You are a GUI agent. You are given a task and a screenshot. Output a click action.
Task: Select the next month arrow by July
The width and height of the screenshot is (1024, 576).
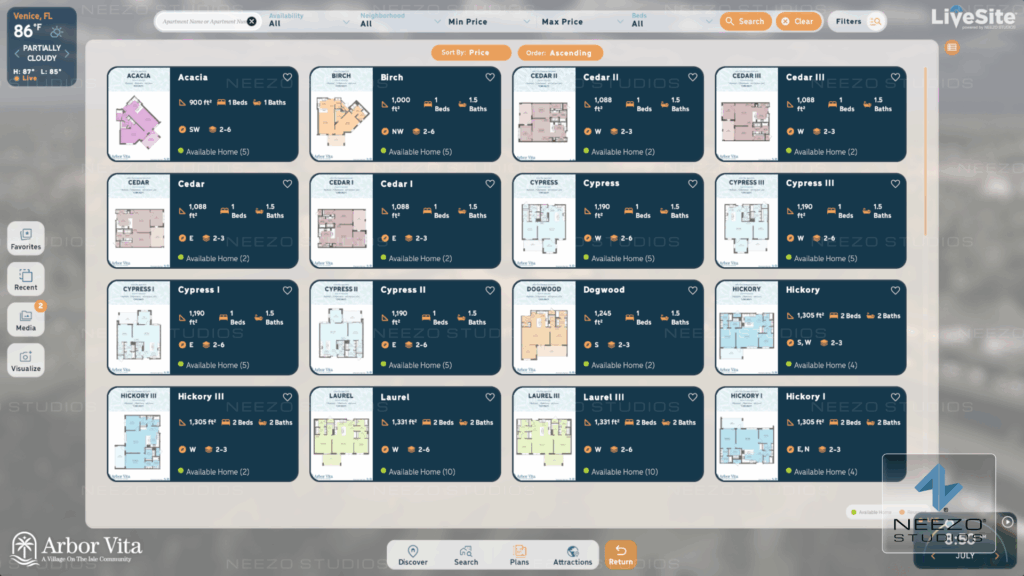pyautogui.click(x=997, y=556)
